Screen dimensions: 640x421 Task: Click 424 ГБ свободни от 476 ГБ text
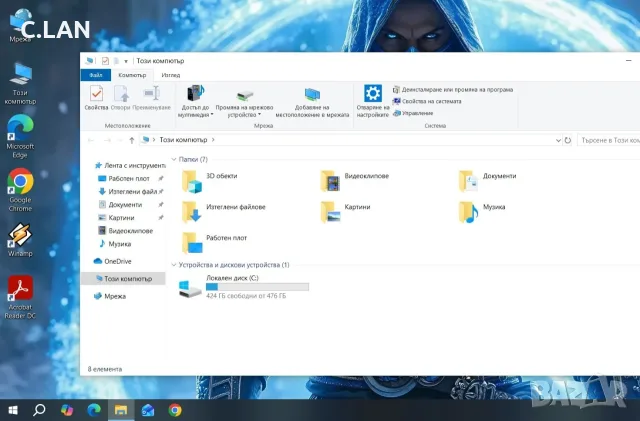(246, 296)
